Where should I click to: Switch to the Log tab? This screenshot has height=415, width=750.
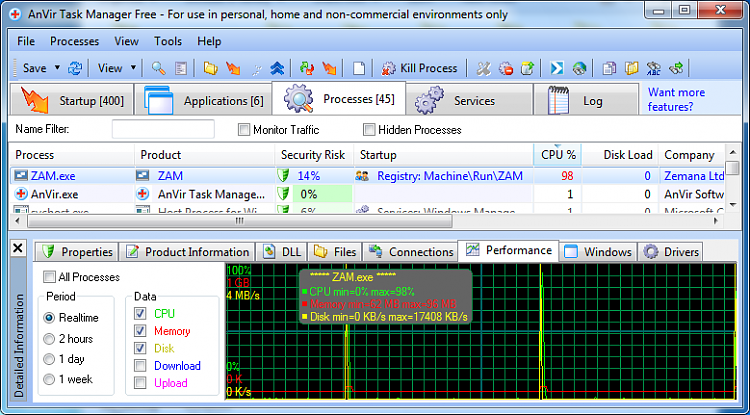[x=586, y=100]
